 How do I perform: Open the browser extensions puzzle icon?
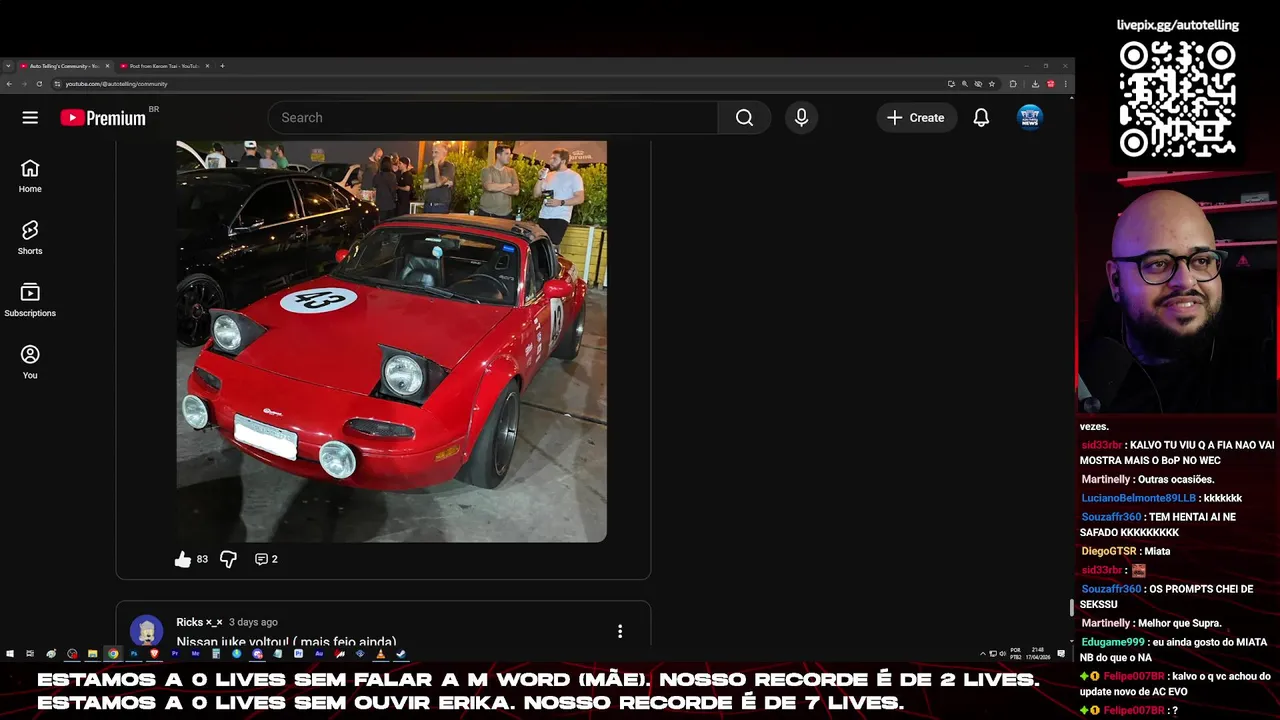click(1013, 84)
